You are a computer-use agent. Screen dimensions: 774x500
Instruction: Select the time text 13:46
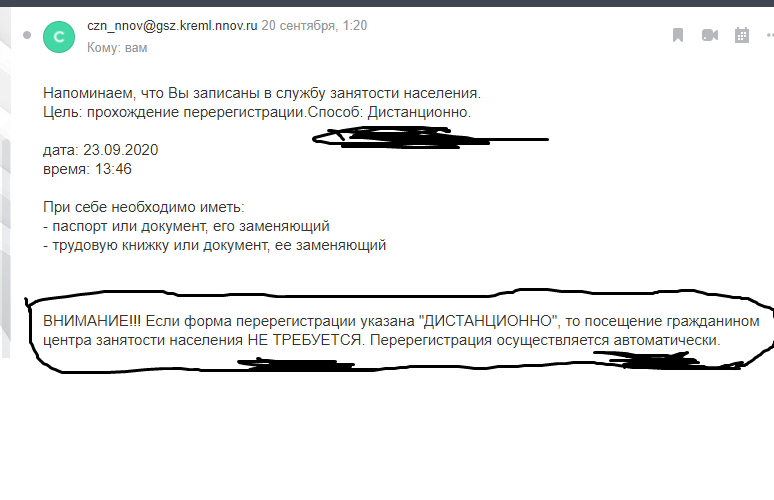[x=113, y=169]
